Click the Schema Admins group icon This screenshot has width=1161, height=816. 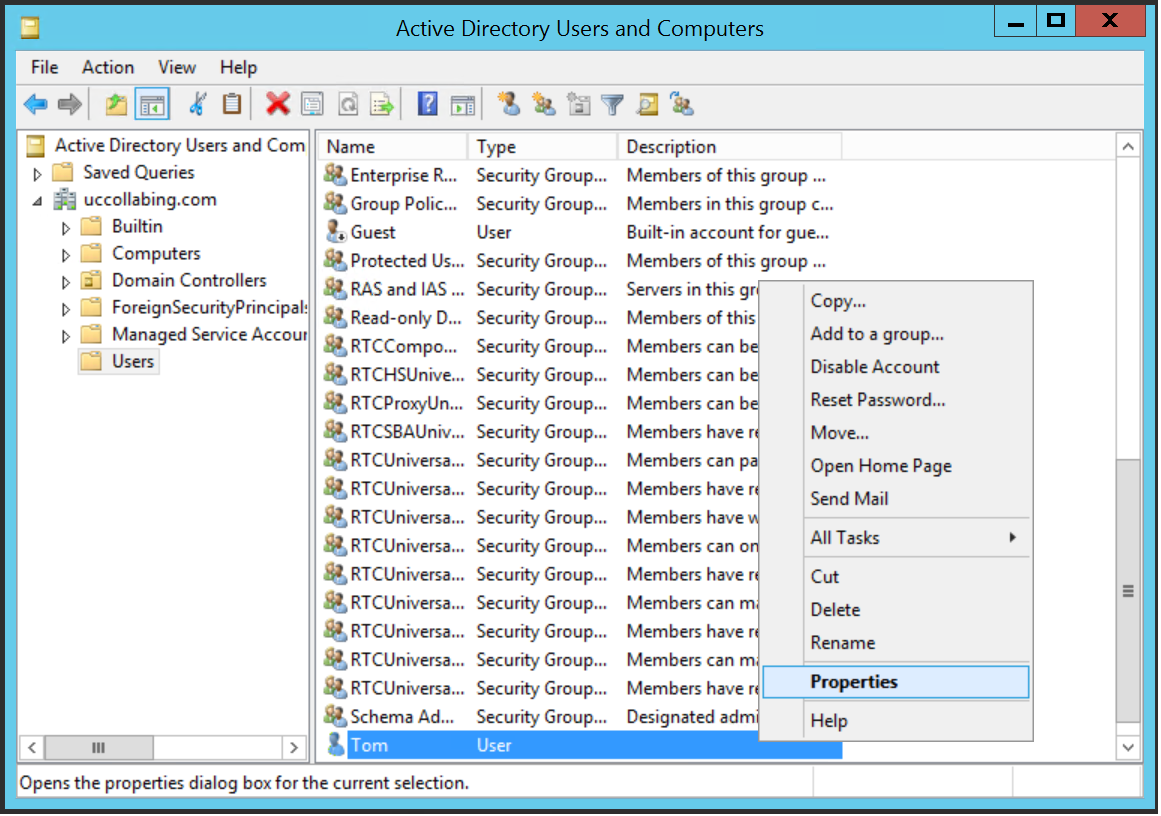pos(335,716)
